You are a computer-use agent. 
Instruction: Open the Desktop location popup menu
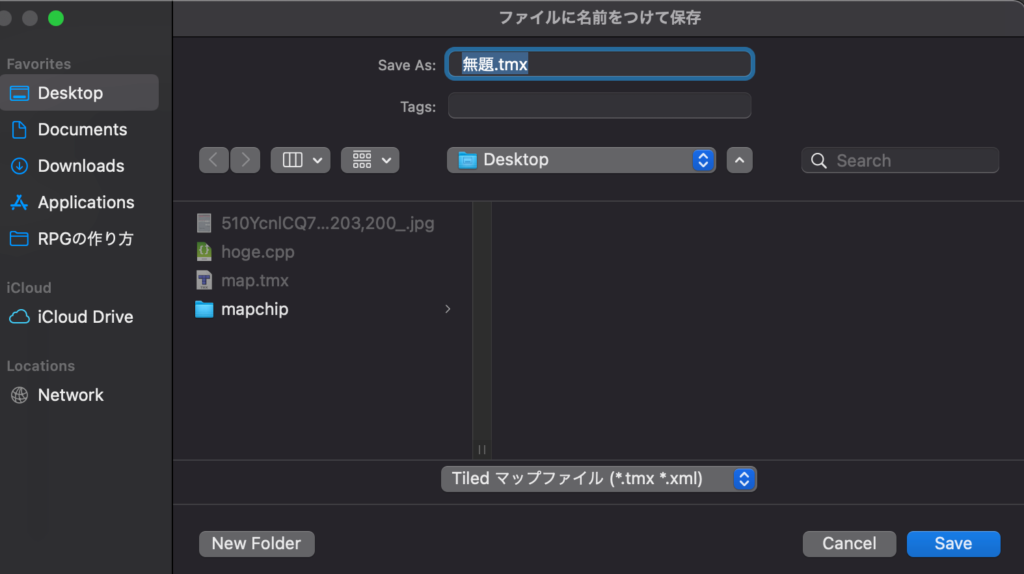(x=581, y=160)
